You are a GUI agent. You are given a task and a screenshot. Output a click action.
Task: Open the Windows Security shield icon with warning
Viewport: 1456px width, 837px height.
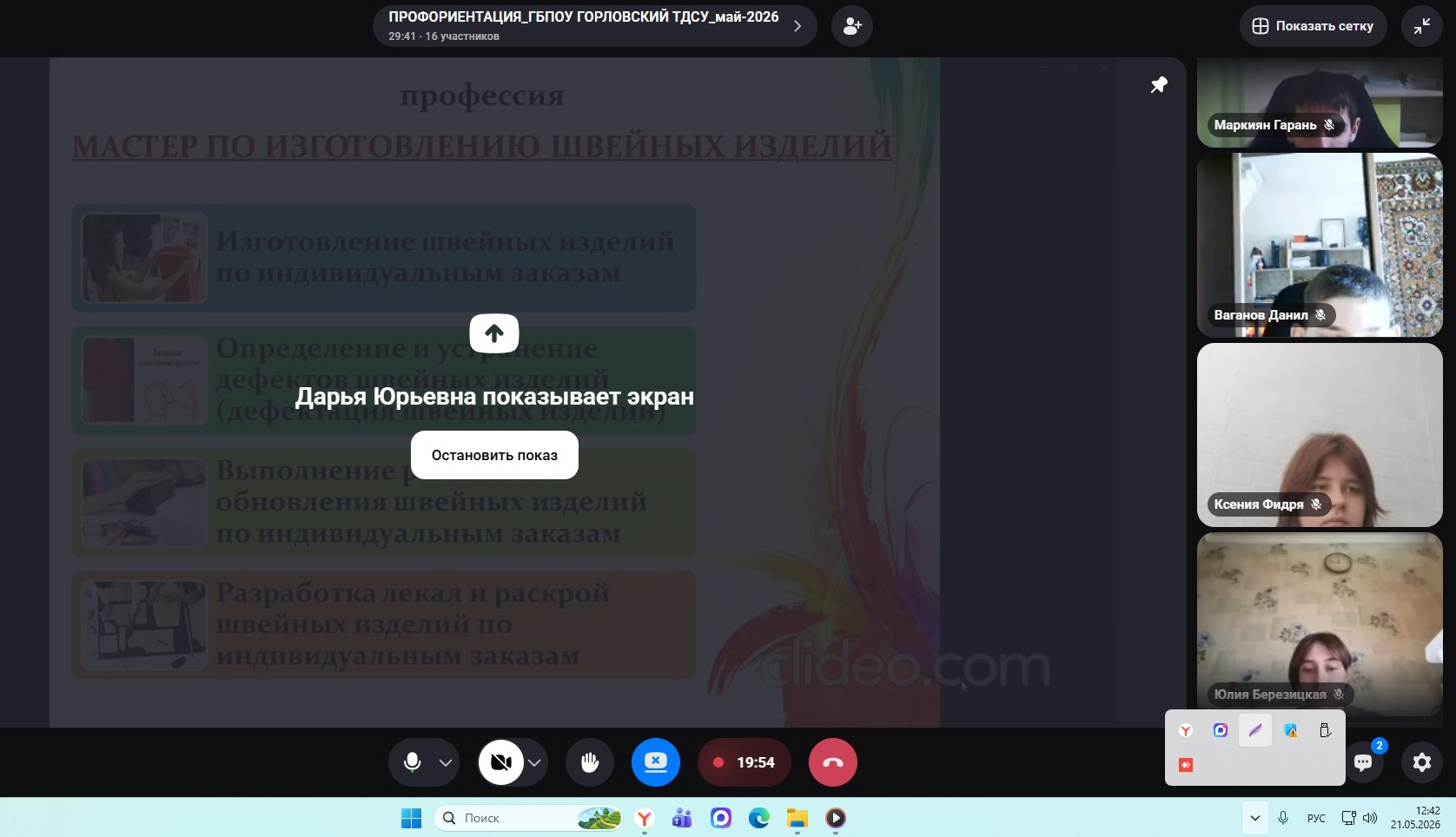pos(1290,730)
